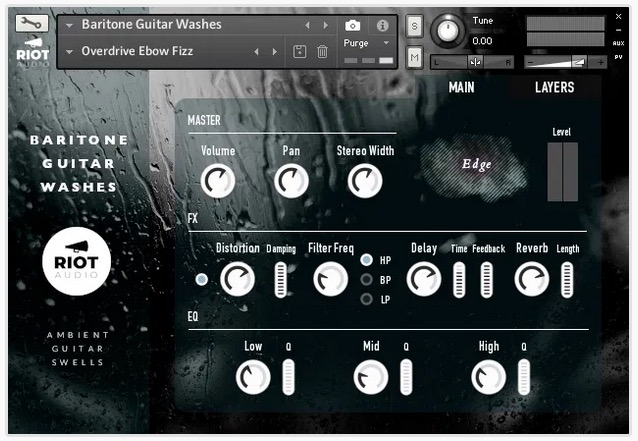Select next preset arrow beside Overdrive Ebow Fizz
Image resolution: width=638 pixels, height=441 pixels.
[x=275, y=52]
